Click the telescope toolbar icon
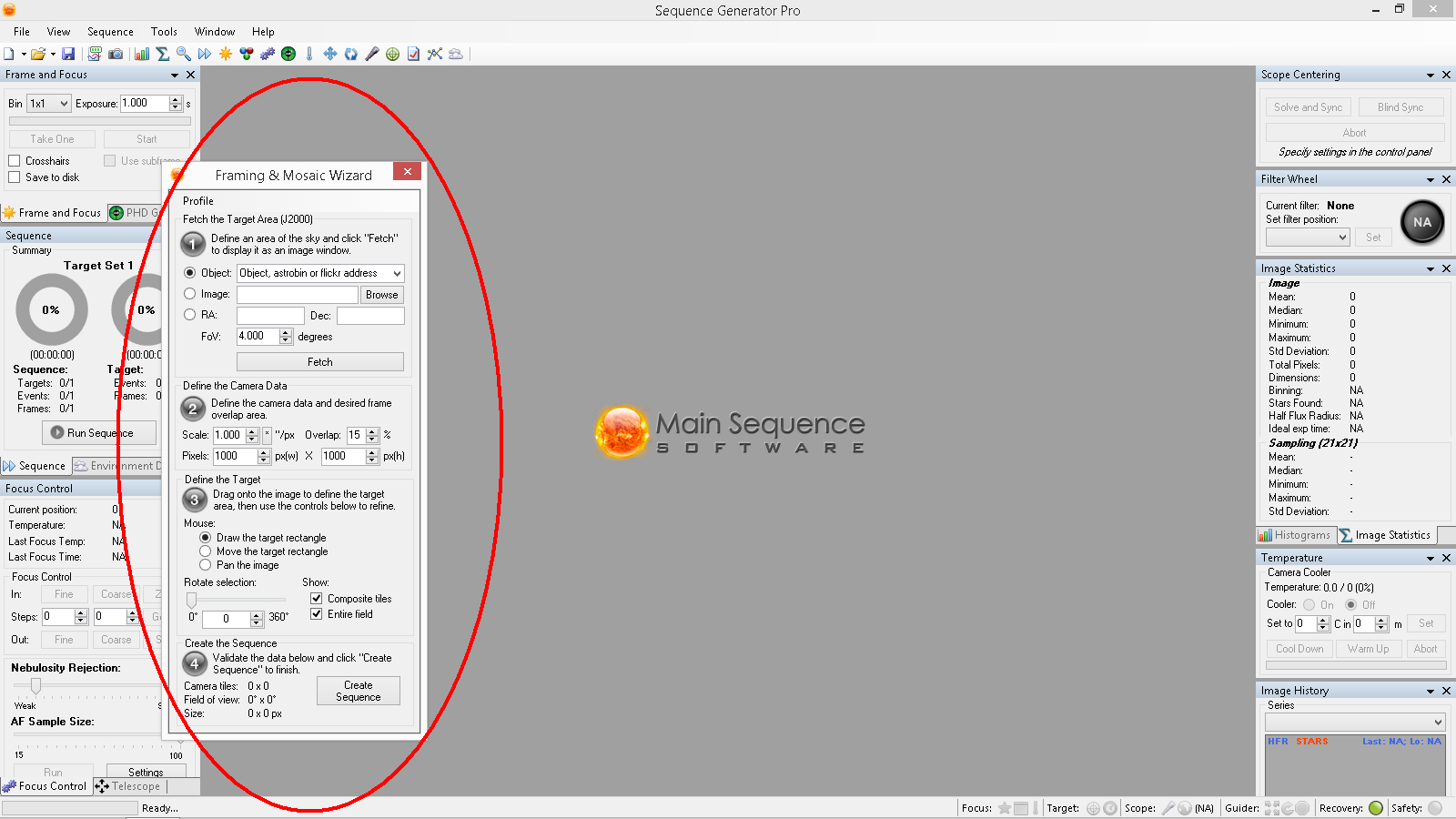 click(372, 55)
